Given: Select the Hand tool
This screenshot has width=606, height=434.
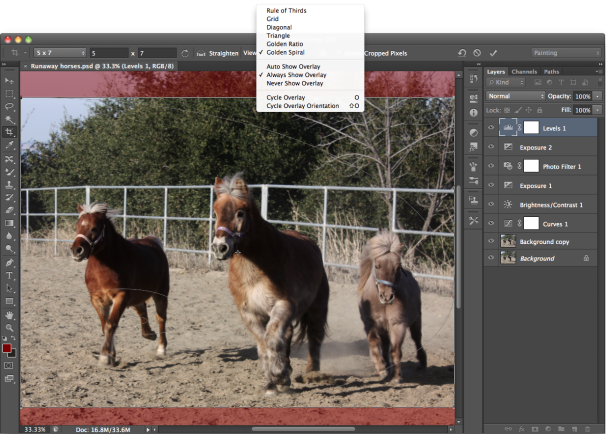Looking at the screenshot, I should [x=10, y=314].
